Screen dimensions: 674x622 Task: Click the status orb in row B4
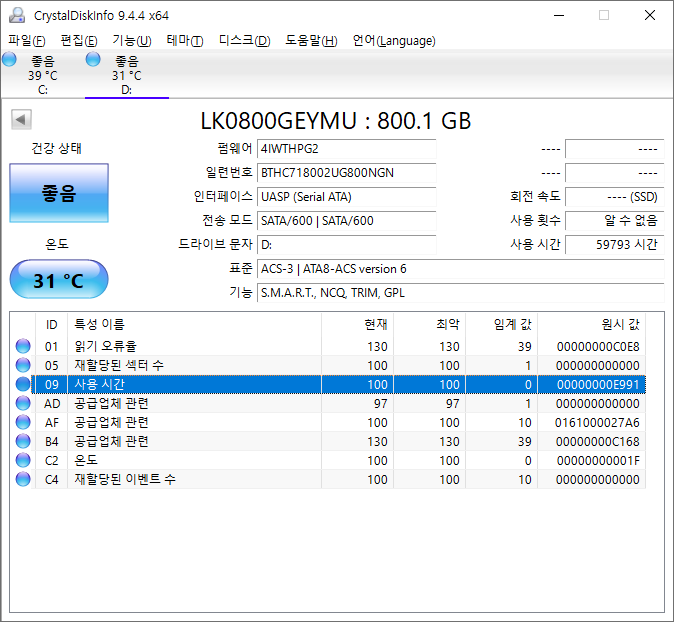point(23,441)
